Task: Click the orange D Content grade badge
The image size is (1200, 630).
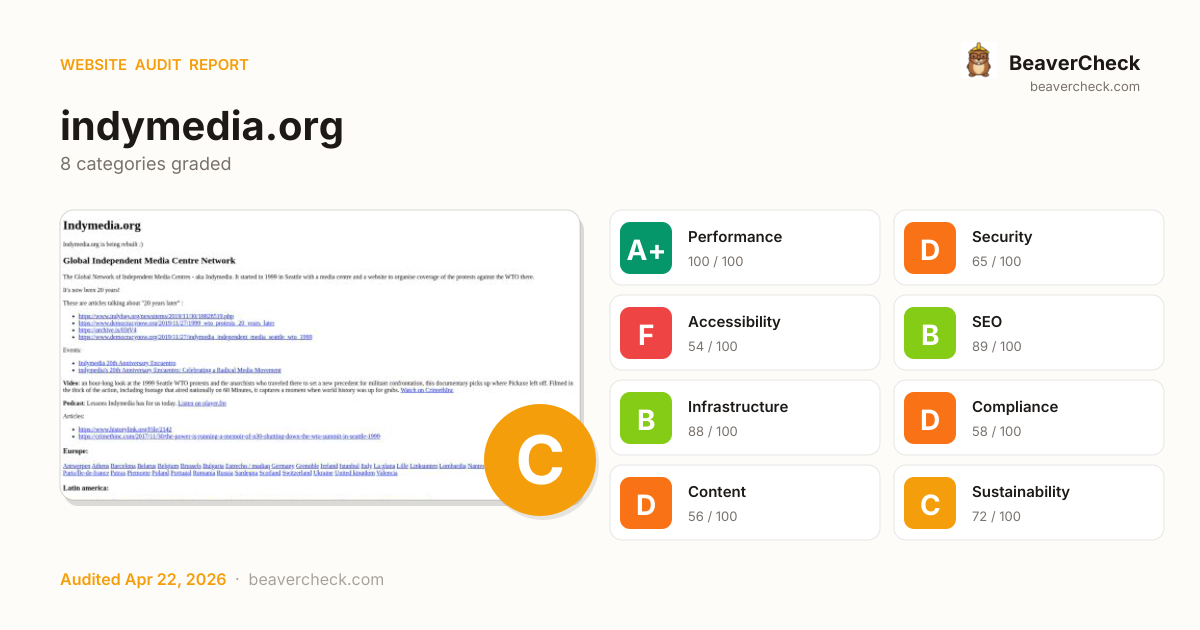Action: point(646,504)
